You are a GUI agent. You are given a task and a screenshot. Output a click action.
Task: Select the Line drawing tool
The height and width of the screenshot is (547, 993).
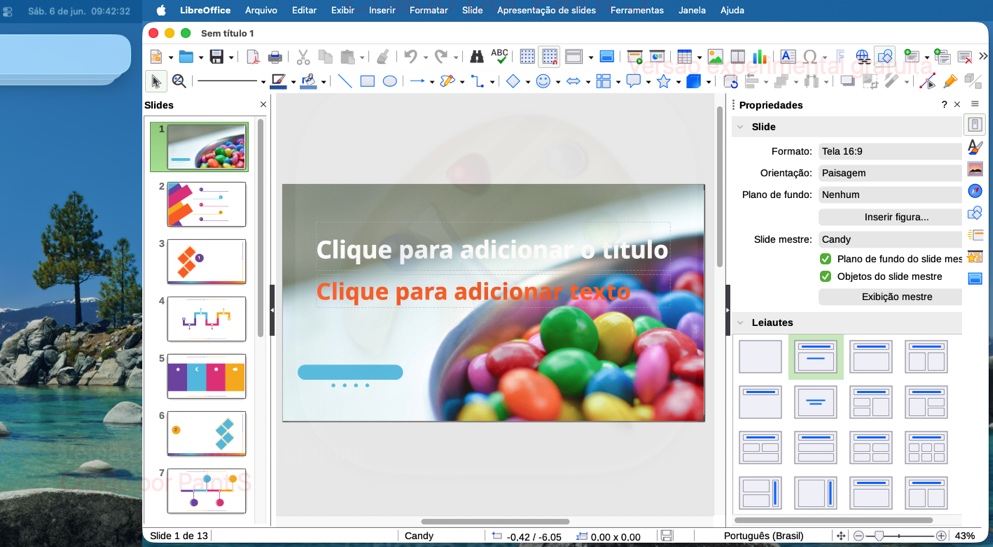(345, 81)
